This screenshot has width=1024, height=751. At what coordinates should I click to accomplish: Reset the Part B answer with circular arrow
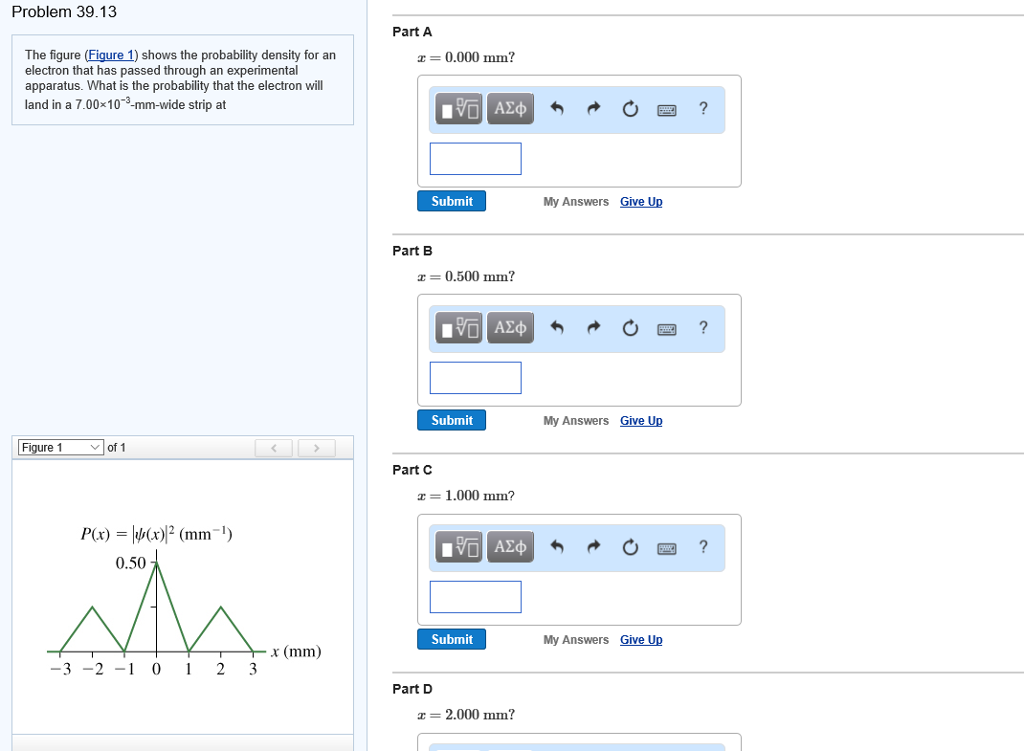[x=630, y=328]
